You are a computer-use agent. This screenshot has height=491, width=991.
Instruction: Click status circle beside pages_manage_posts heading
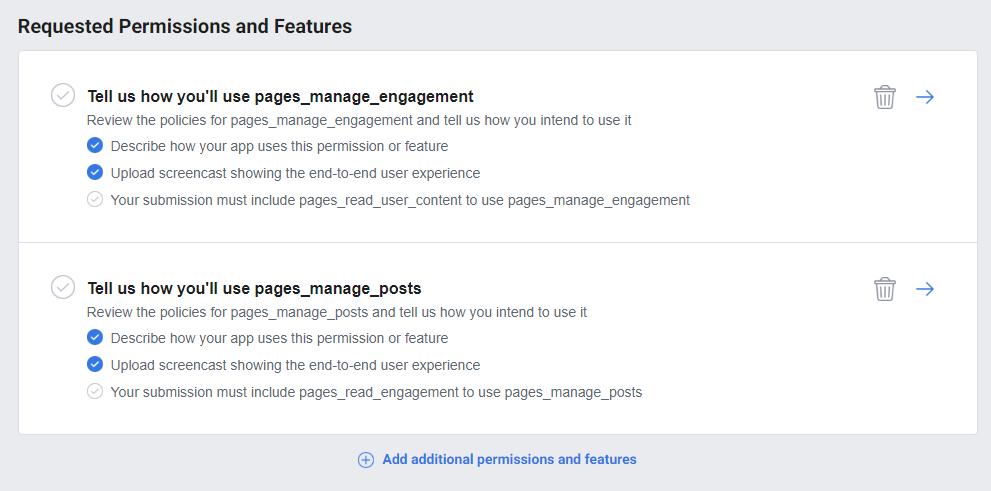point(63,287)
